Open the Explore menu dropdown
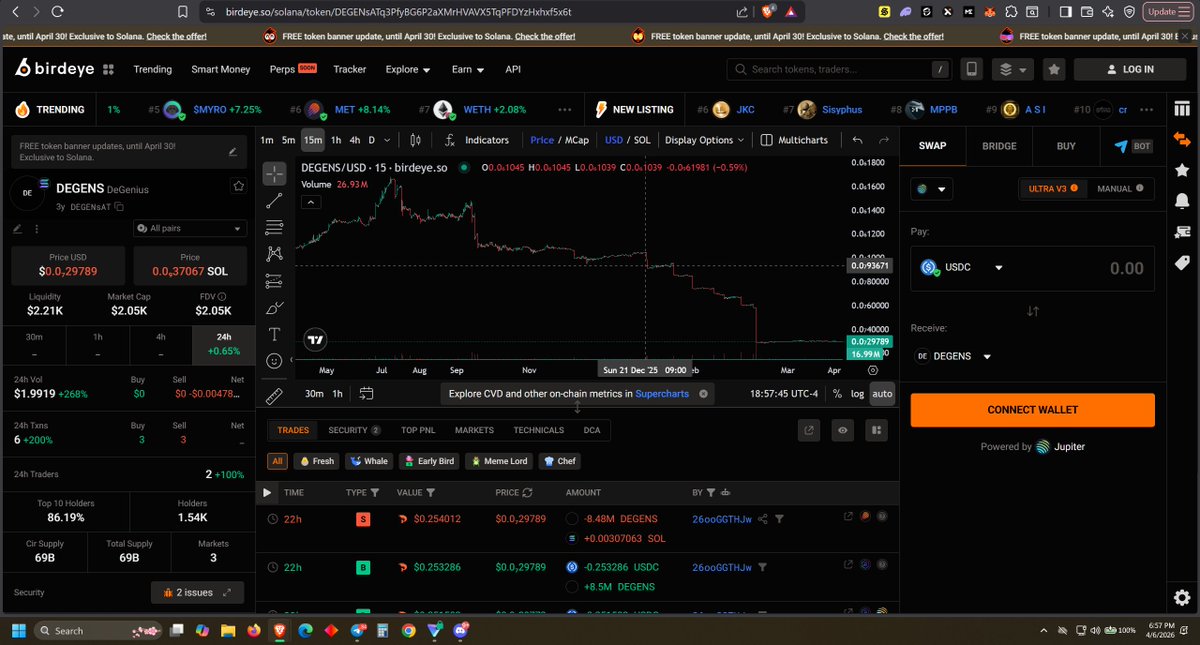This screenshot has height=645, width=1200. [x=408, y=70]
